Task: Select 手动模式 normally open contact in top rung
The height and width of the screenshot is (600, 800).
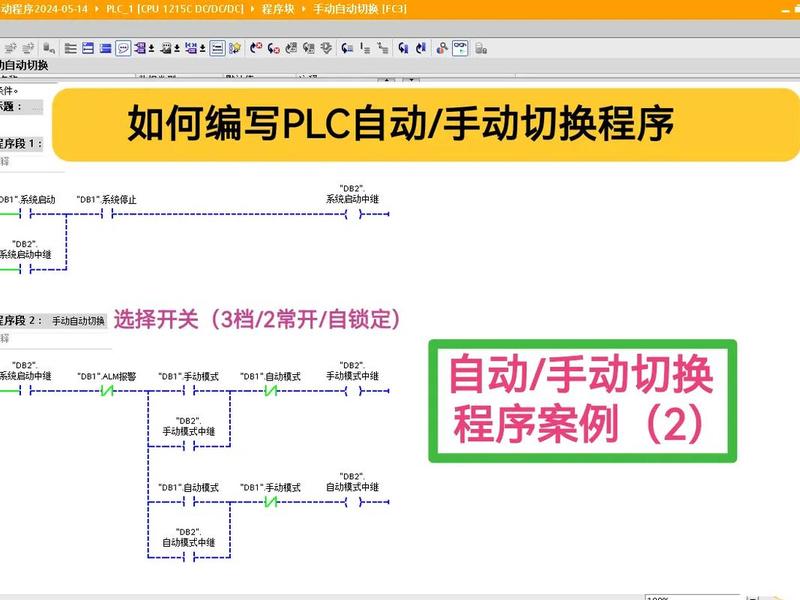Action: [x=188, y=391]
